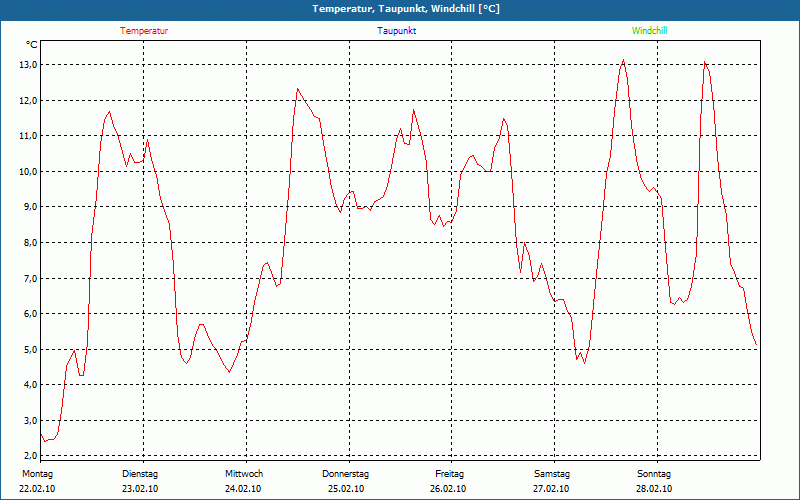800x500 pixels.
Task: Click the red Temperatur legend label
Action: click(x=144, y=31)
